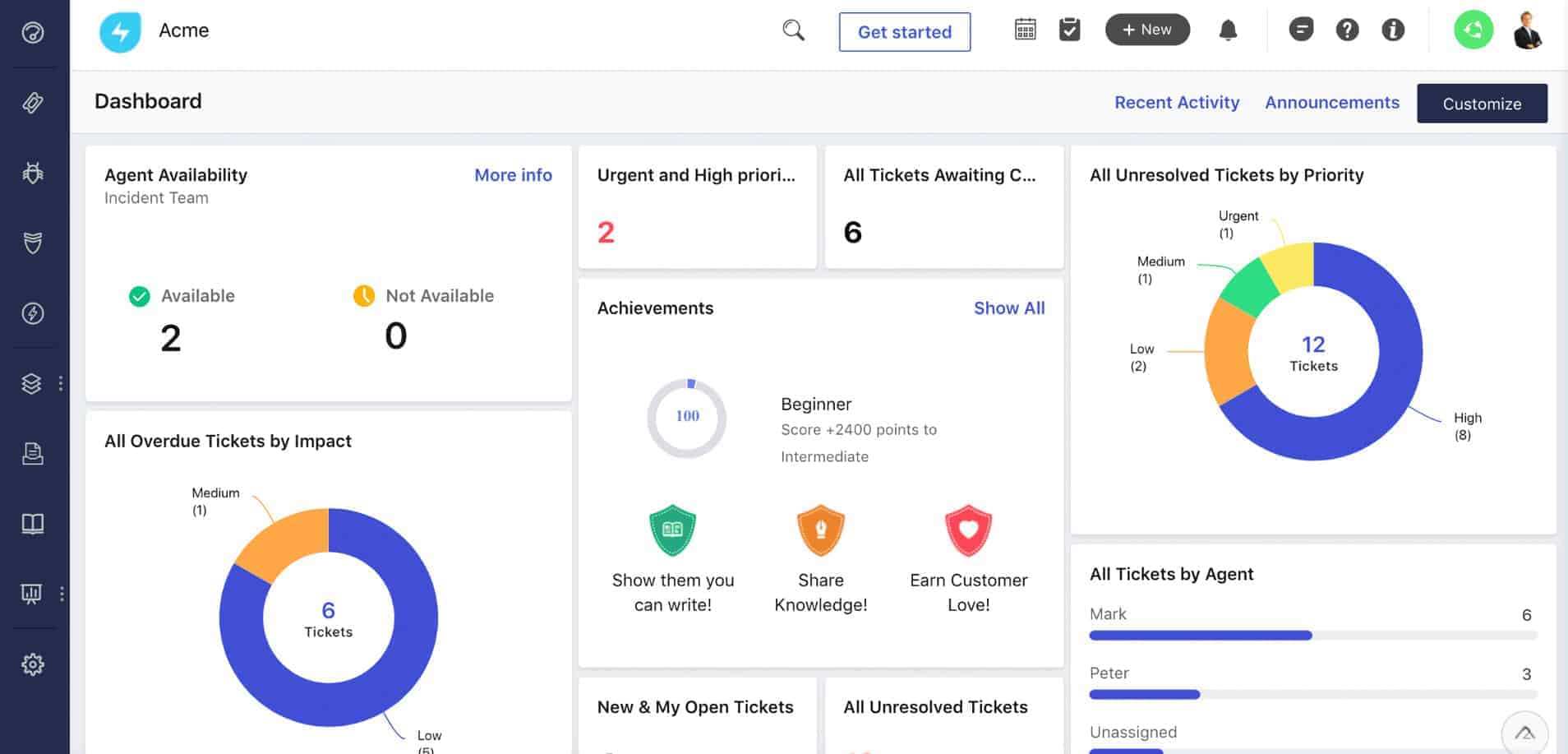Click the red Earn Customer Love badge
The width and height of the screenshot is (1568, 754).
[x=968, y=530]
